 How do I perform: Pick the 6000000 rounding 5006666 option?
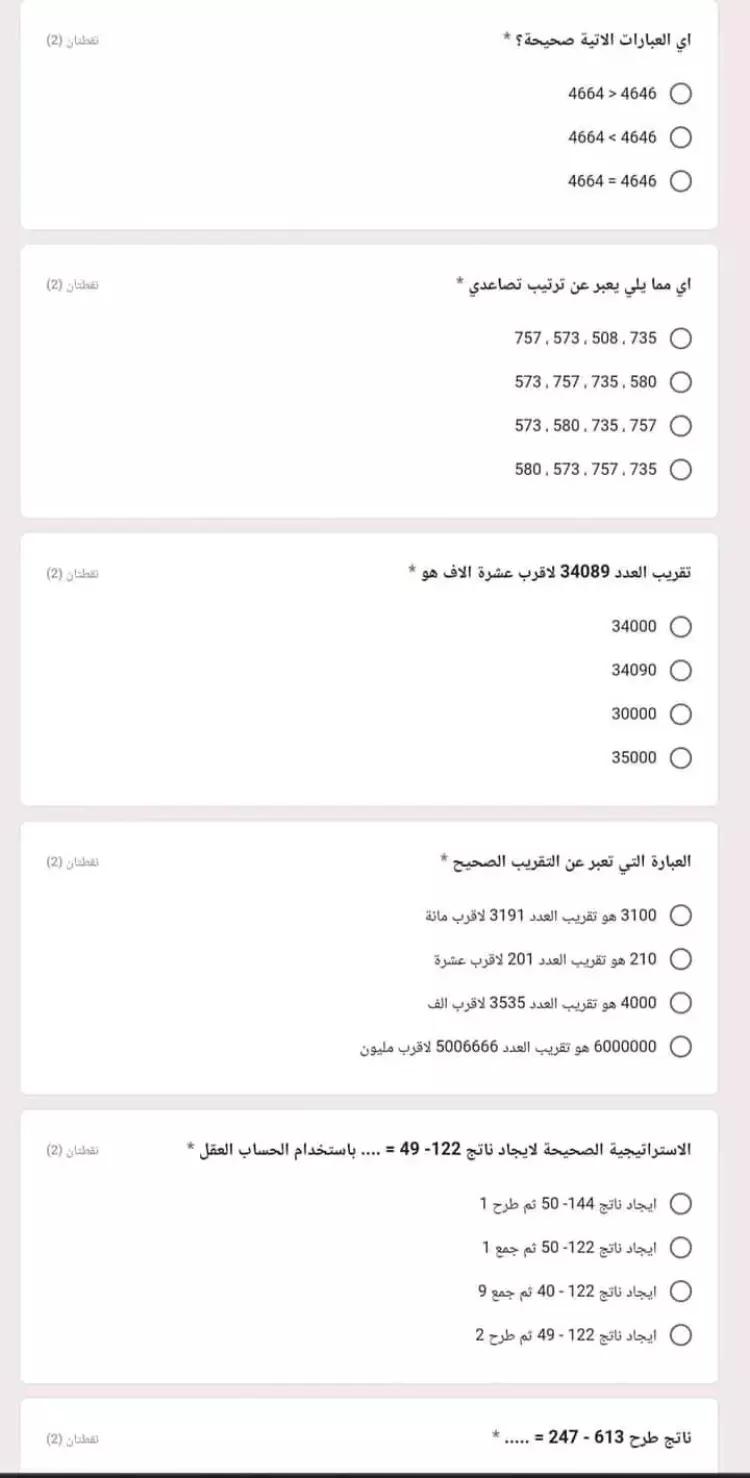point(680,1047)
